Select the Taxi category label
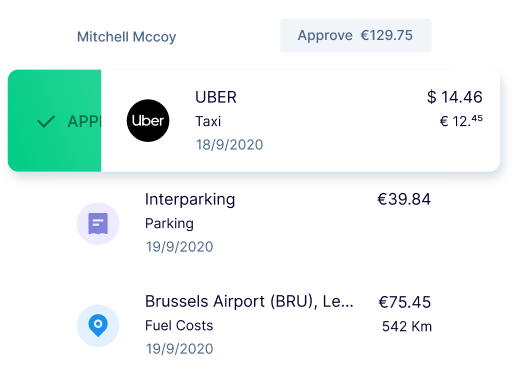The width and height of the screenshot is (514, 375). coord(208,121)
